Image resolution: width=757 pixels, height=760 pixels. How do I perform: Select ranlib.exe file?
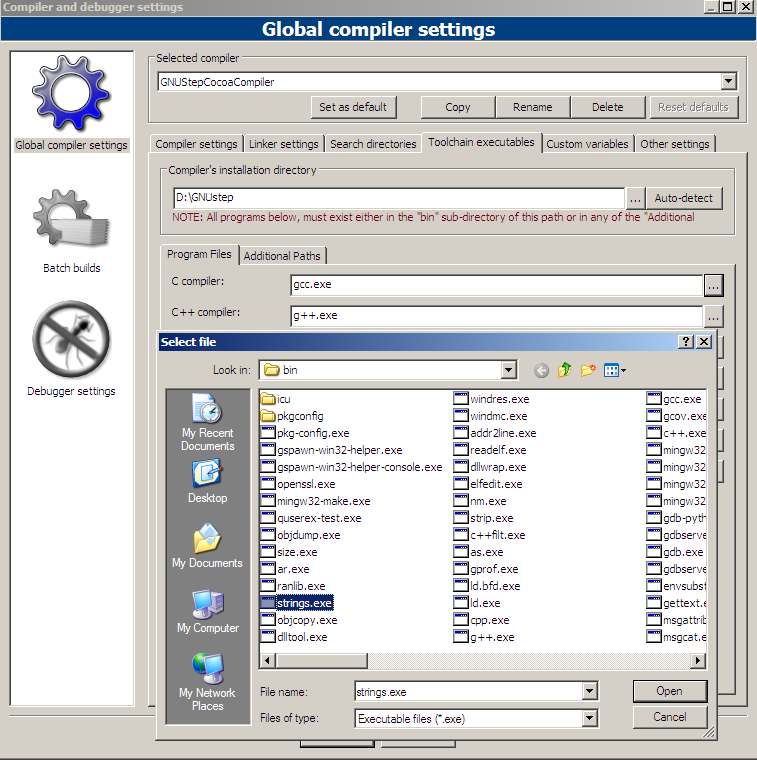click(x=293, y=586)
